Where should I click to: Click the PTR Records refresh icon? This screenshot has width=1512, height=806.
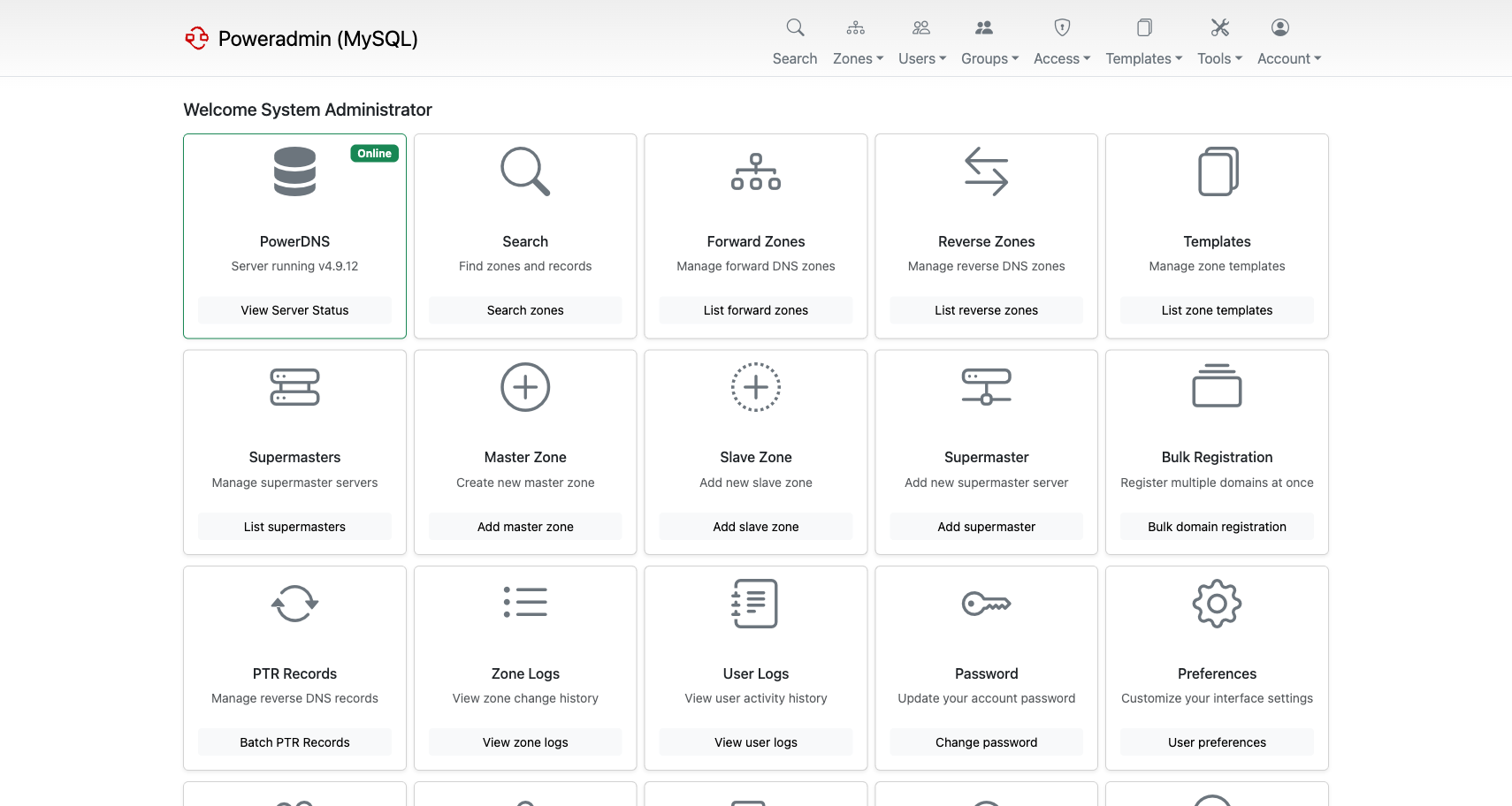click(294, 604)
